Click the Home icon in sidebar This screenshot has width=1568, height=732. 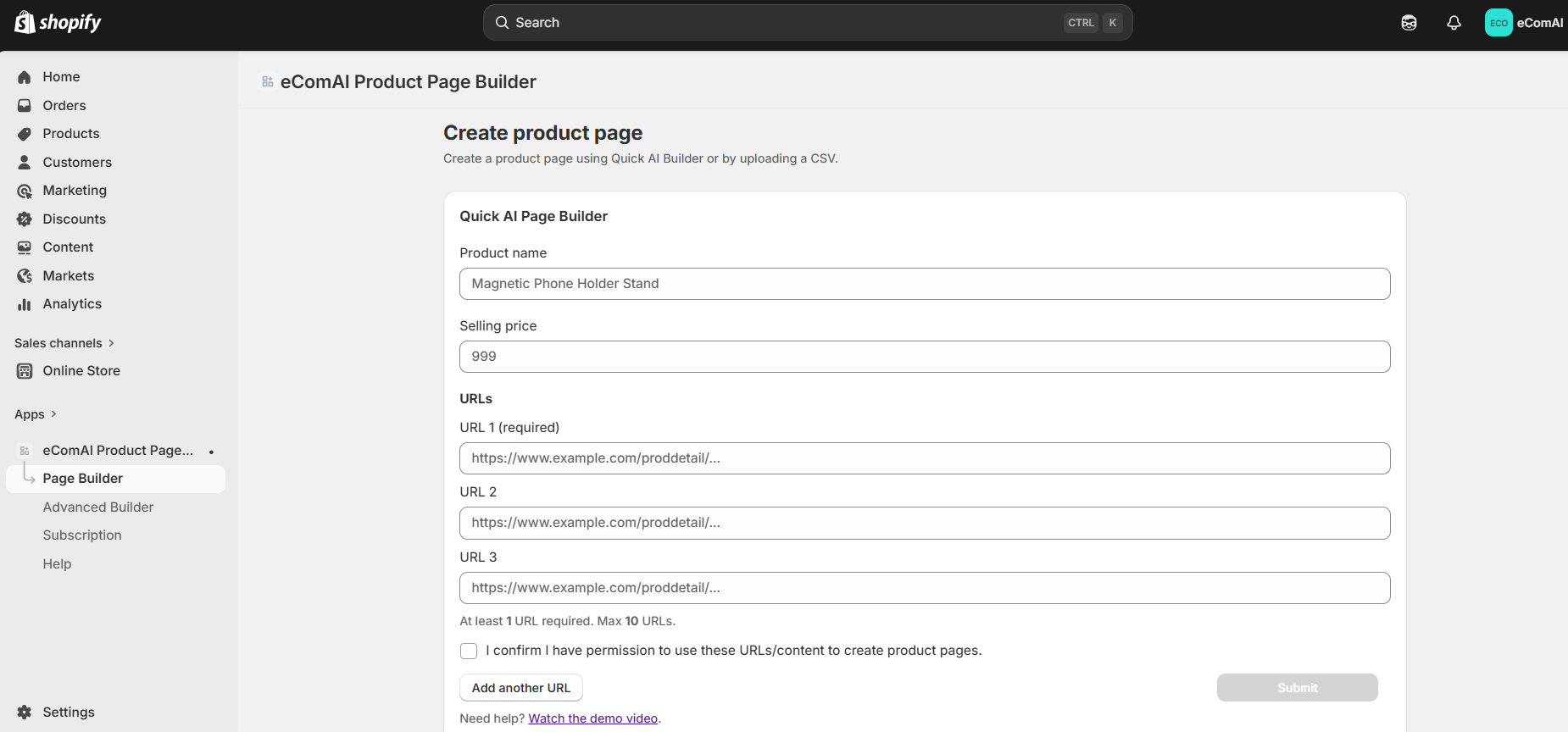tap(25, 77)
